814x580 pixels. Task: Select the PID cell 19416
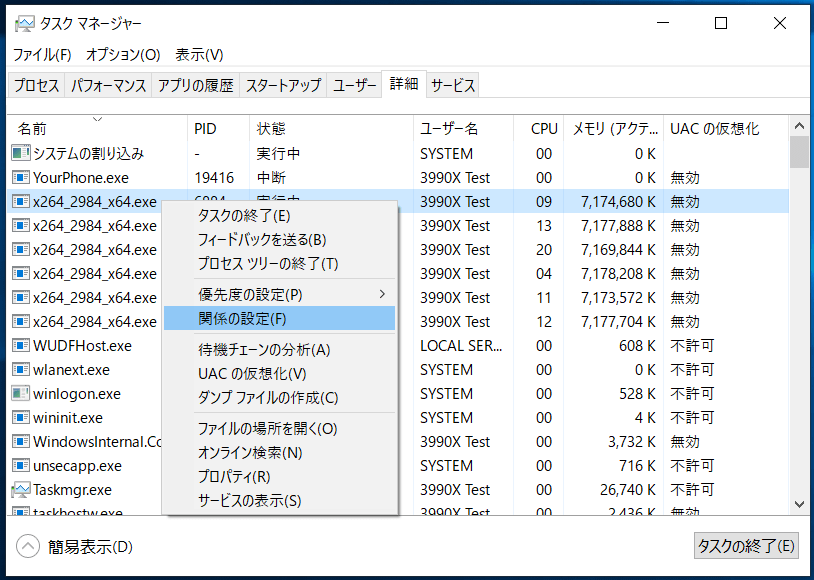tap(214, 178)
